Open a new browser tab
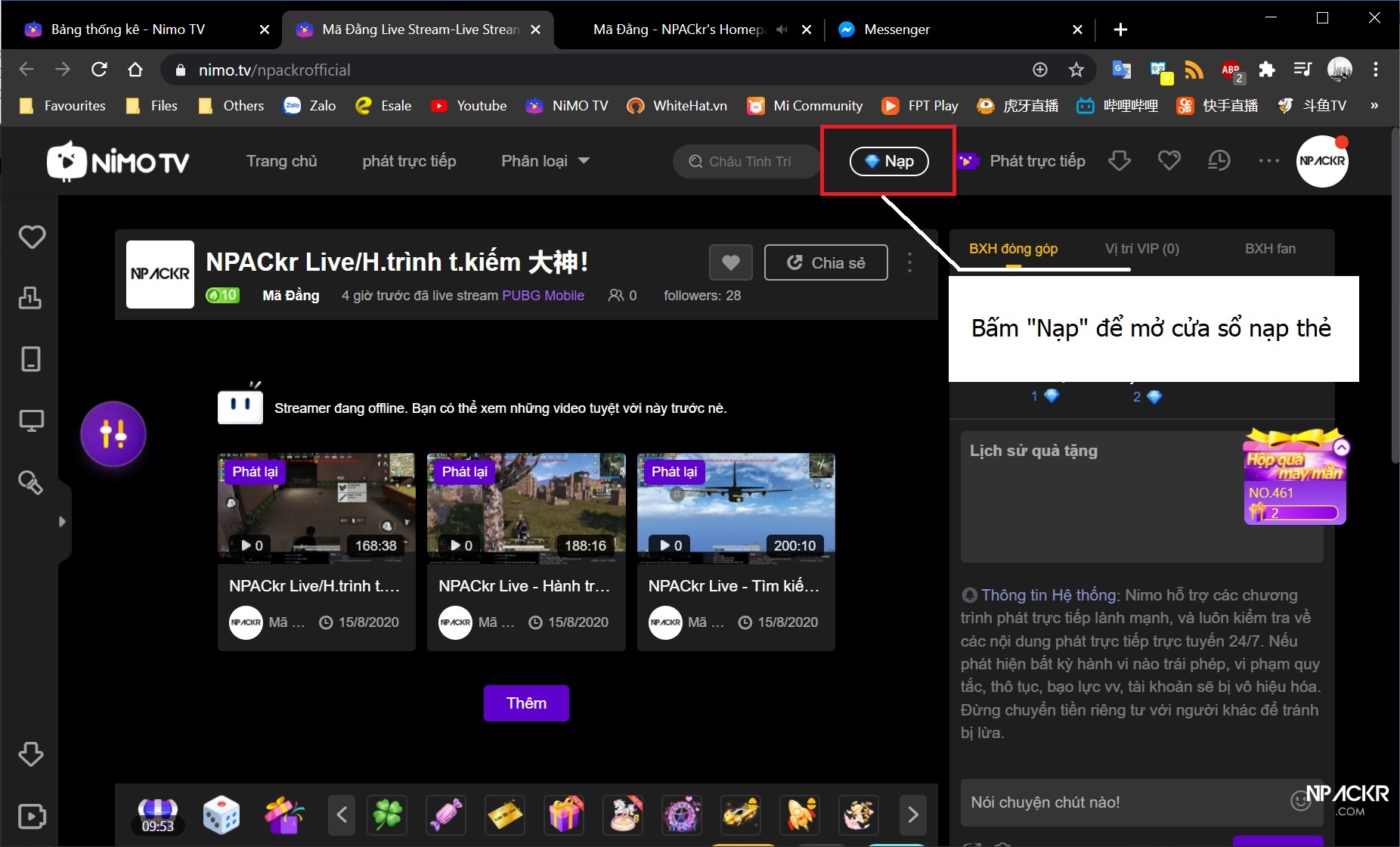Screen dimensions: 1400x847 pyautogui.click(x=1120, y=29)
